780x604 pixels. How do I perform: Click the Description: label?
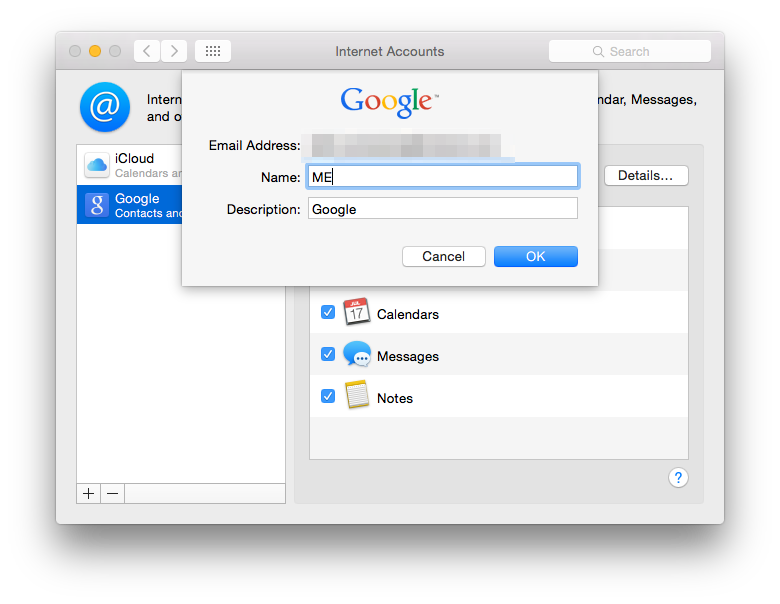pos(264,209)
